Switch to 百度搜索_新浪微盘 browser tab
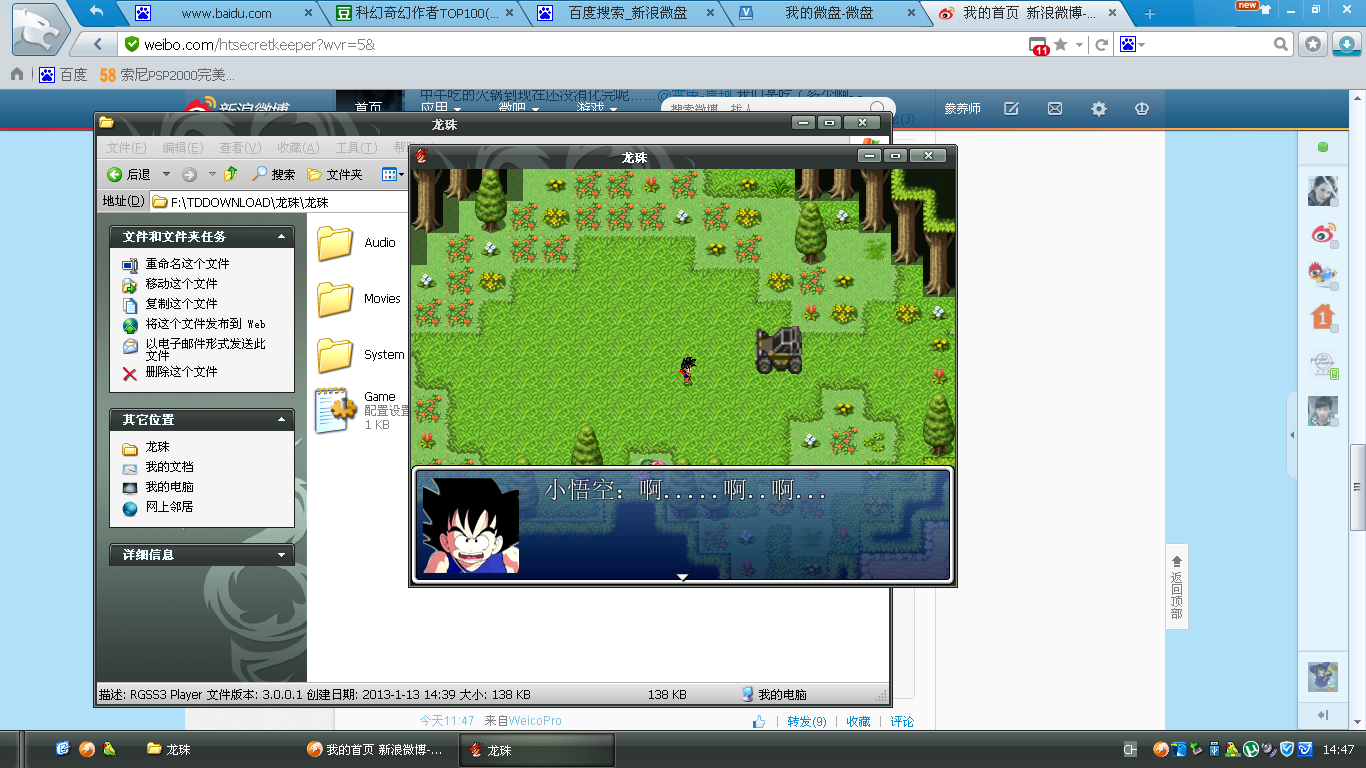Viewport: 1366px width, 768px height. (625, 13)
